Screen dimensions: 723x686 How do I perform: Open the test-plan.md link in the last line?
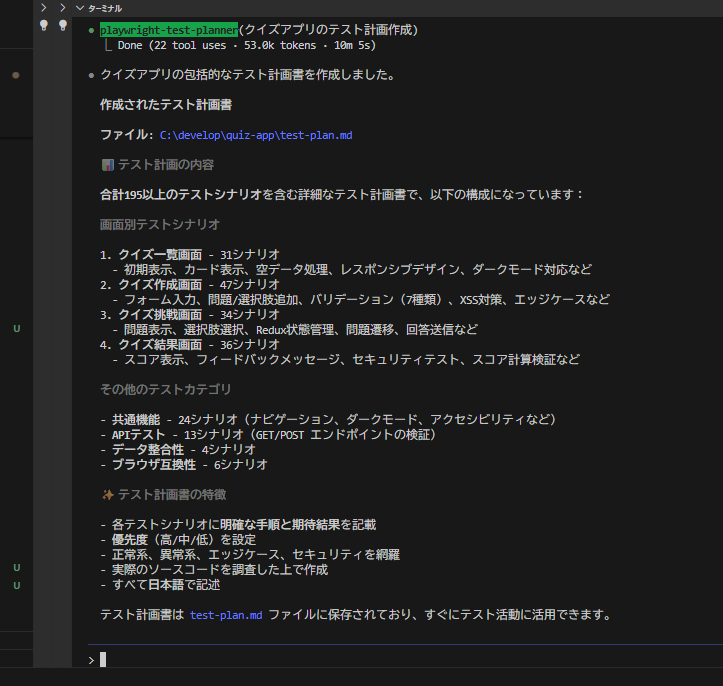coord(226,615)
